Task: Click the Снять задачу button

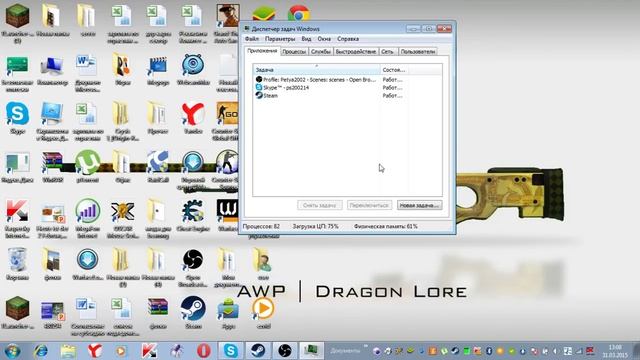Action: [x=319, y=205]
